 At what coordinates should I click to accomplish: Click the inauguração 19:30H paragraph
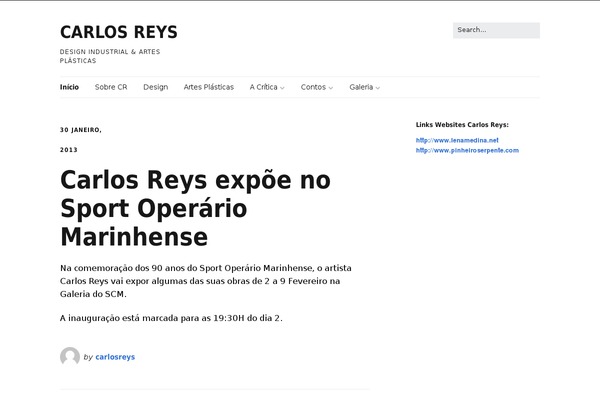tap(171, 318)
